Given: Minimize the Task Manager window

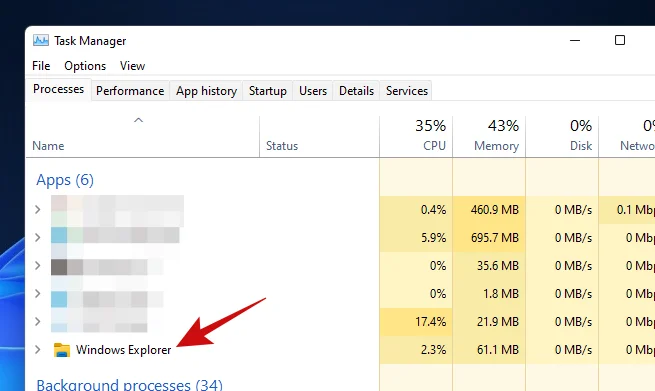Looking at the screenshot, I should click(575, 41).
